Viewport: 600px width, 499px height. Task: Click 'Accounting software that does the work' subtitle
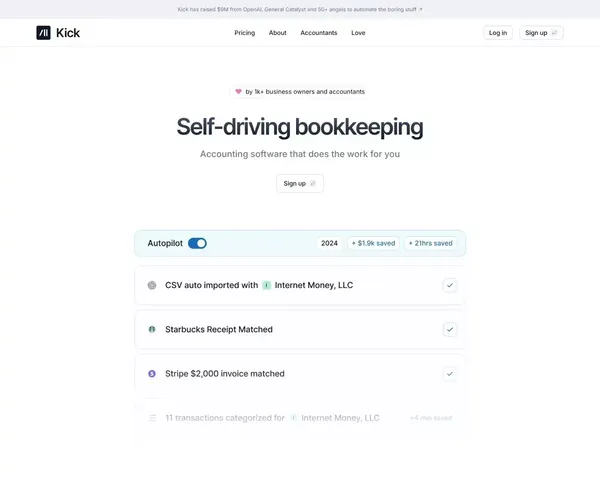click(300, 154)
